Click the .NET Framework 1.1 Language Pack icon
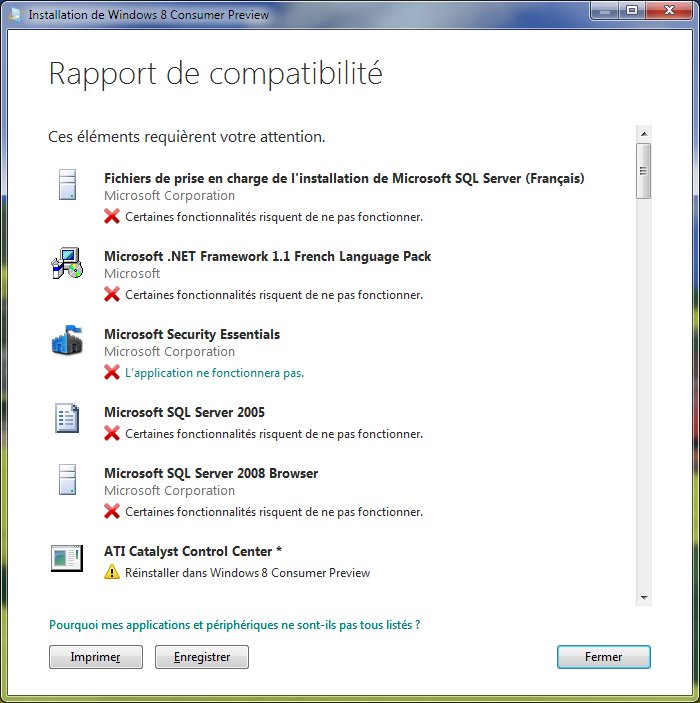This screenshot has width=700, height=703. click(67, 263)
